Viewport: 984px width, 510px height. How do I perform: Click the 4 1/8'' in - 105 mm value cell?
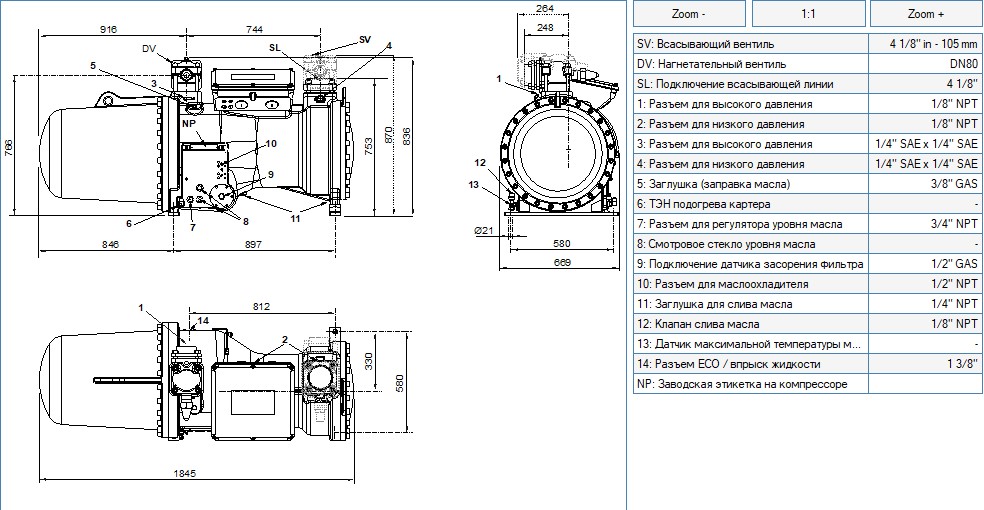(x=925, y=44)
